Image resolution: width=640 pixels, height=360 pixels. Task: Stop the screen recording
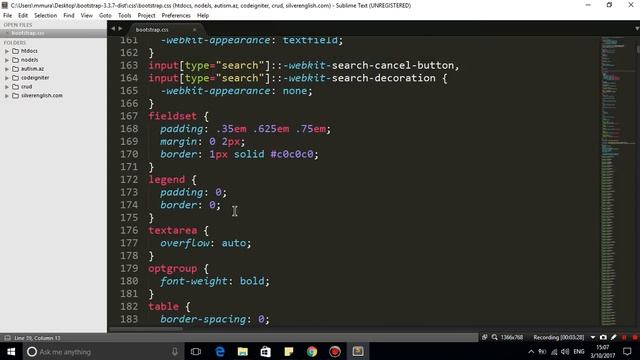point(635,338)
